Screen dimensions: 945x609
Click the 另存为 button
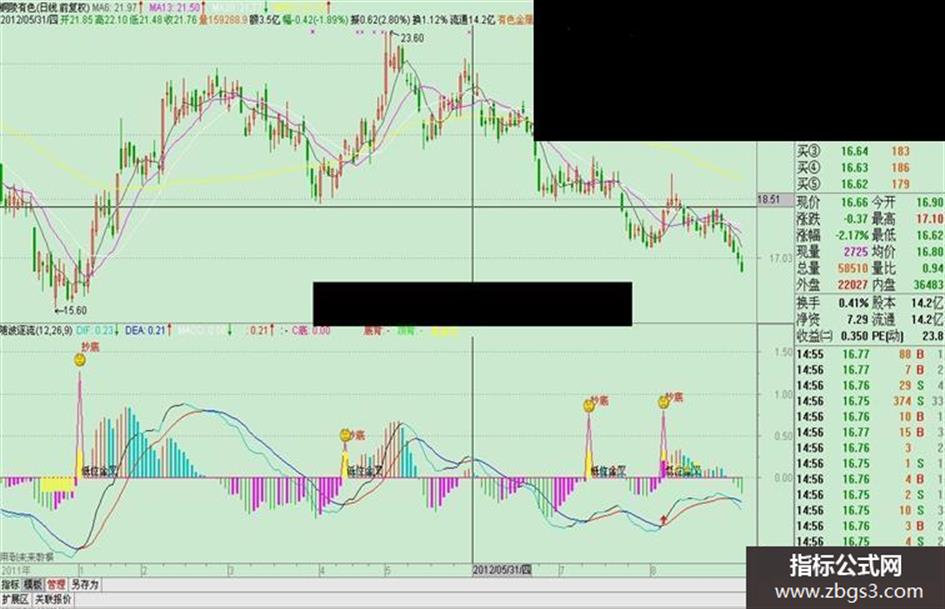85,584
